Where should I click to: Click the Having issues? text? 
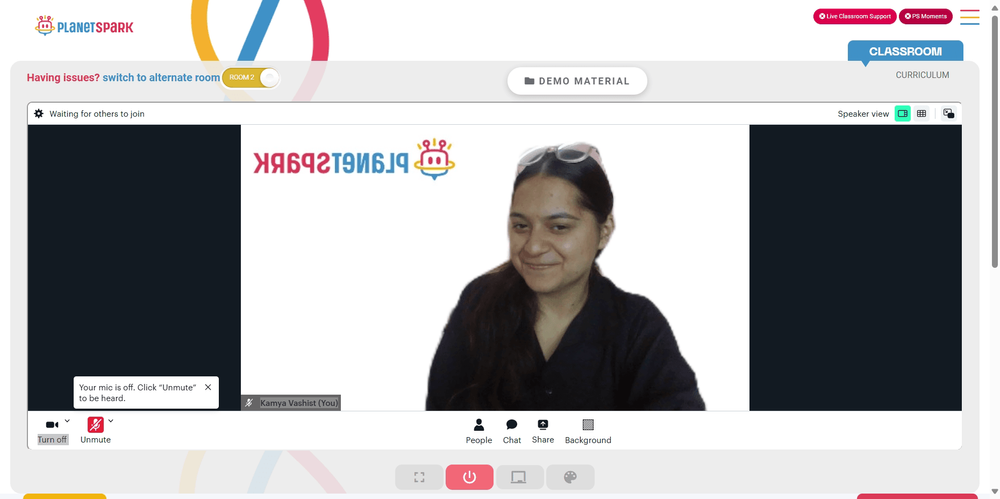pos(63,78)
